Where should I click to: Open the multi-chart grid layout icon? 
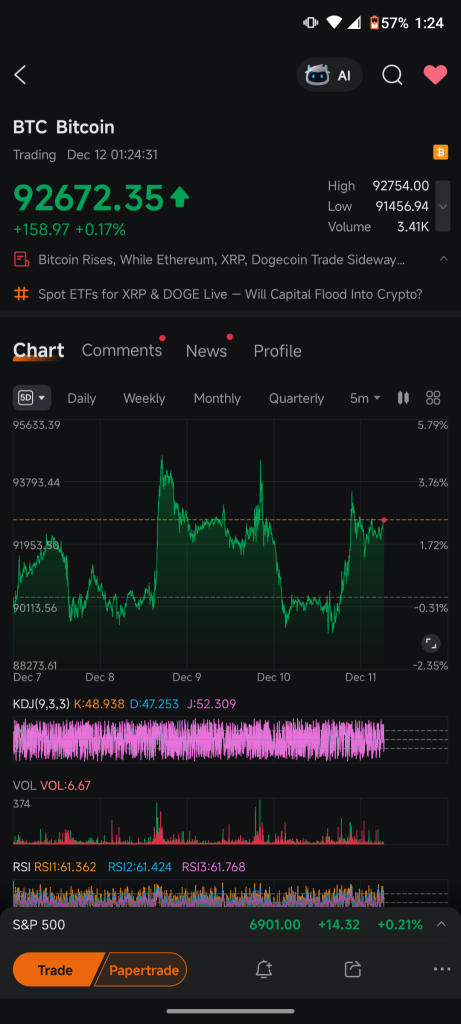point(433,398)
